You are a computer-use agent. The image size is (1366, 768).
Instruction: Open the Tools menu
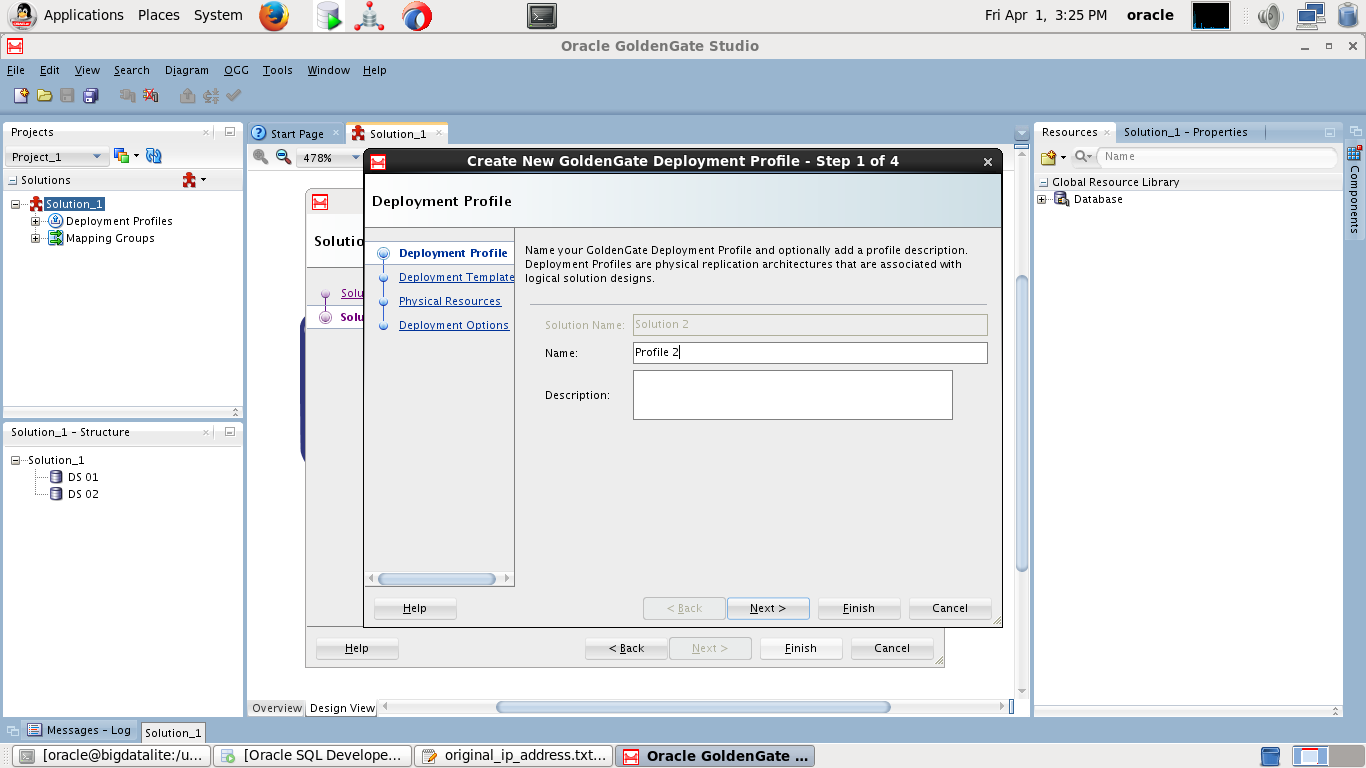278,70
